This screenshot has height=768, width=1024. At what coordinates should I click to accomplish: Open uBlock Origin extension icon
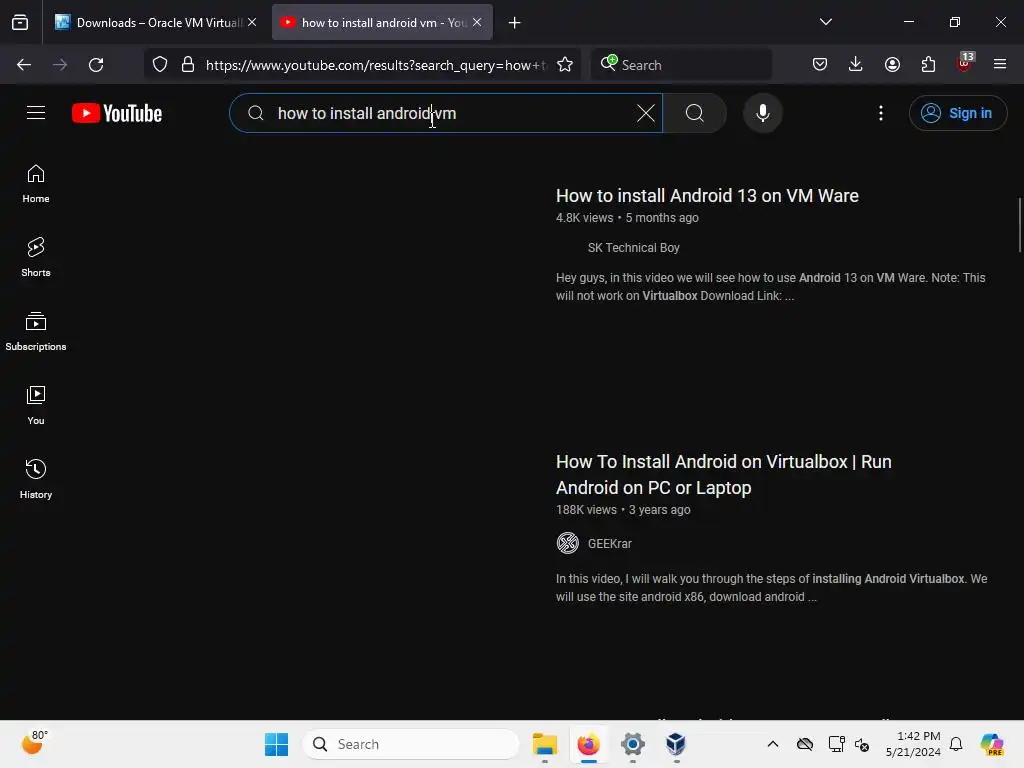(965, 63)
